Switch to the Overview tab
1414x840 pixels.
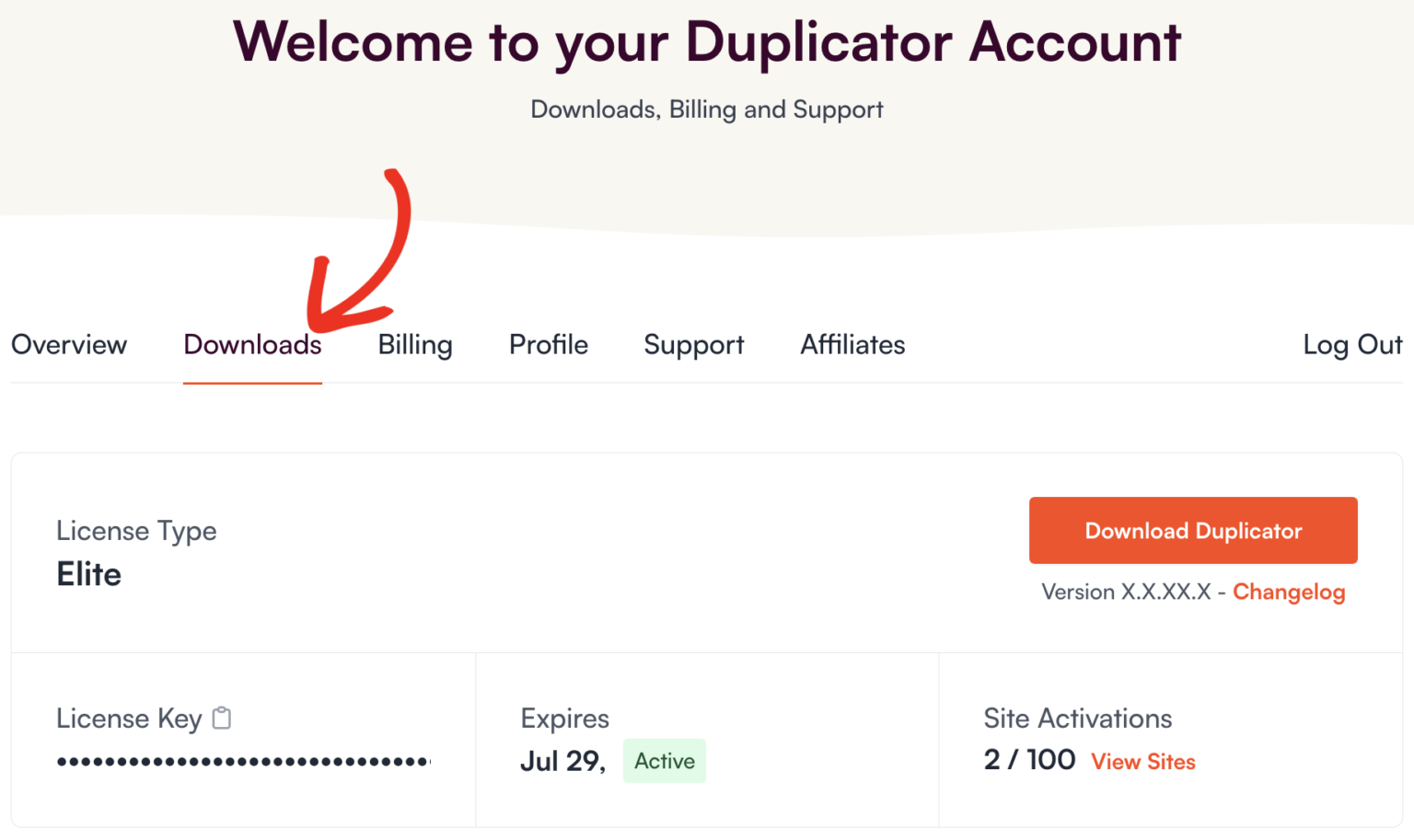click(68, 345)
